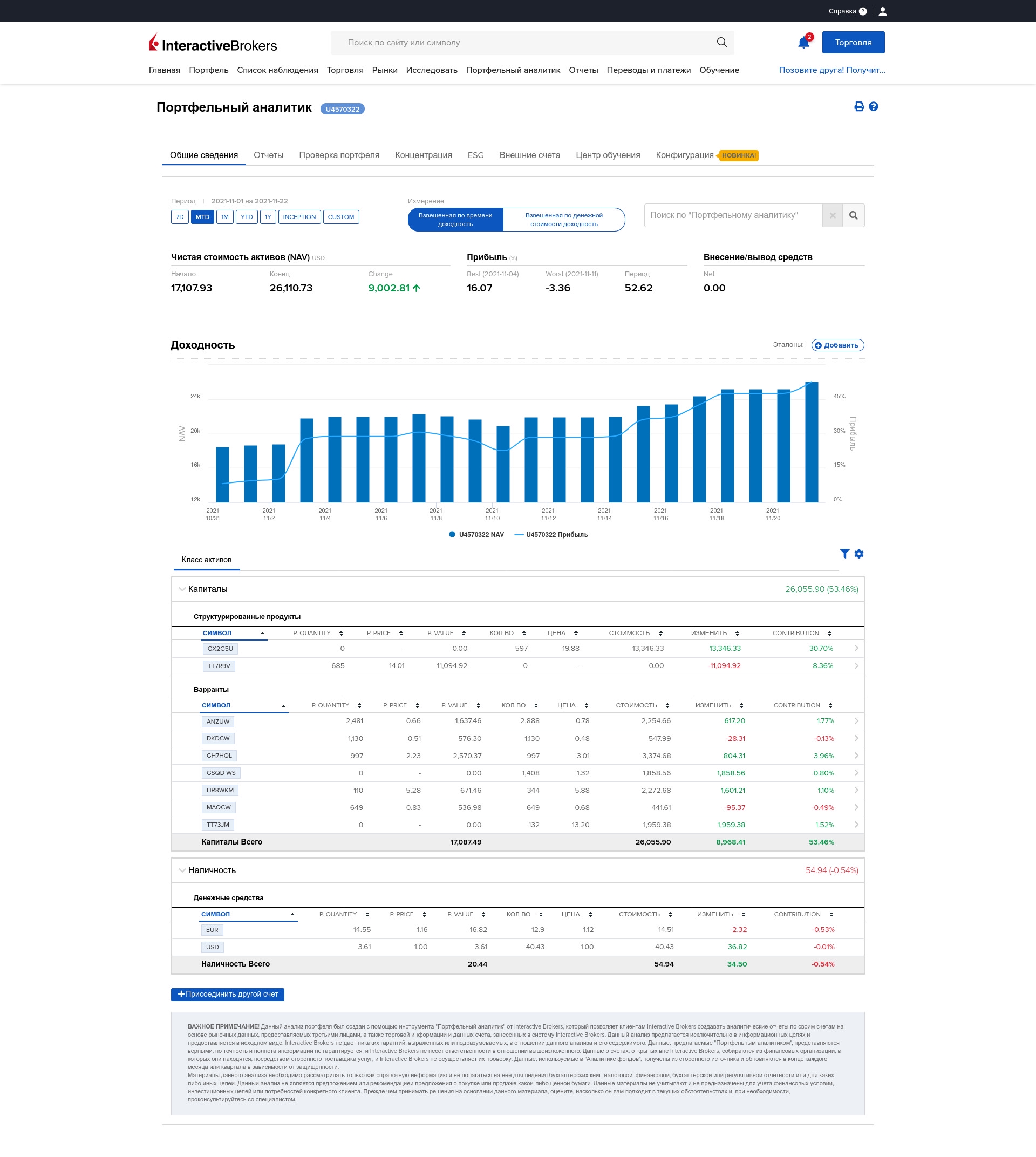The height and width of the screenshot is (1157, 1036).
Task: Open the asset table settings gear
Action: [859, 554]
